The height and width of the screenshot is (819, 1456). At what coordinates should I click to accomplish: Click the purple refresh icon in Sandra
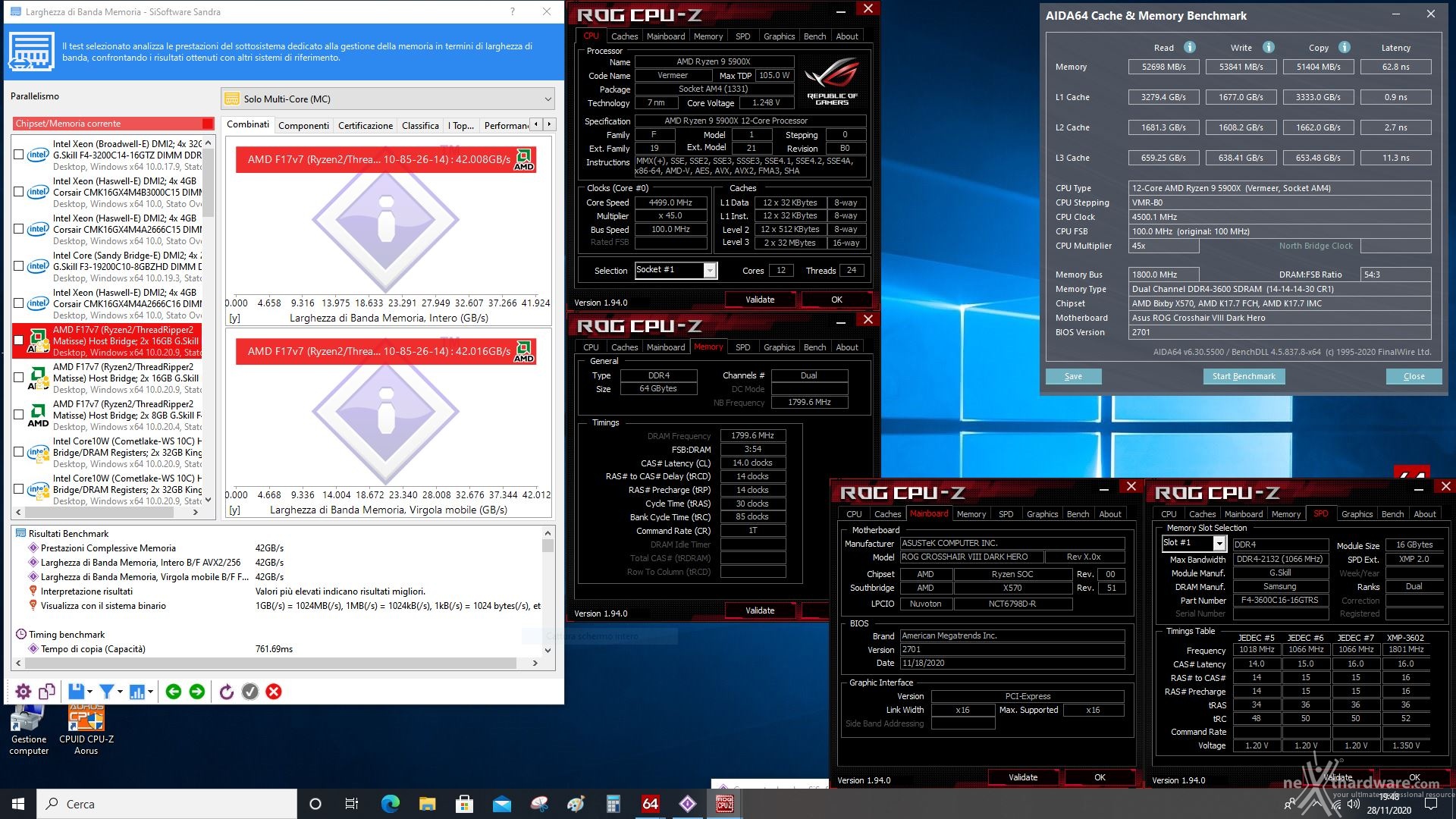pyautogui.click(x=226, y=692)
